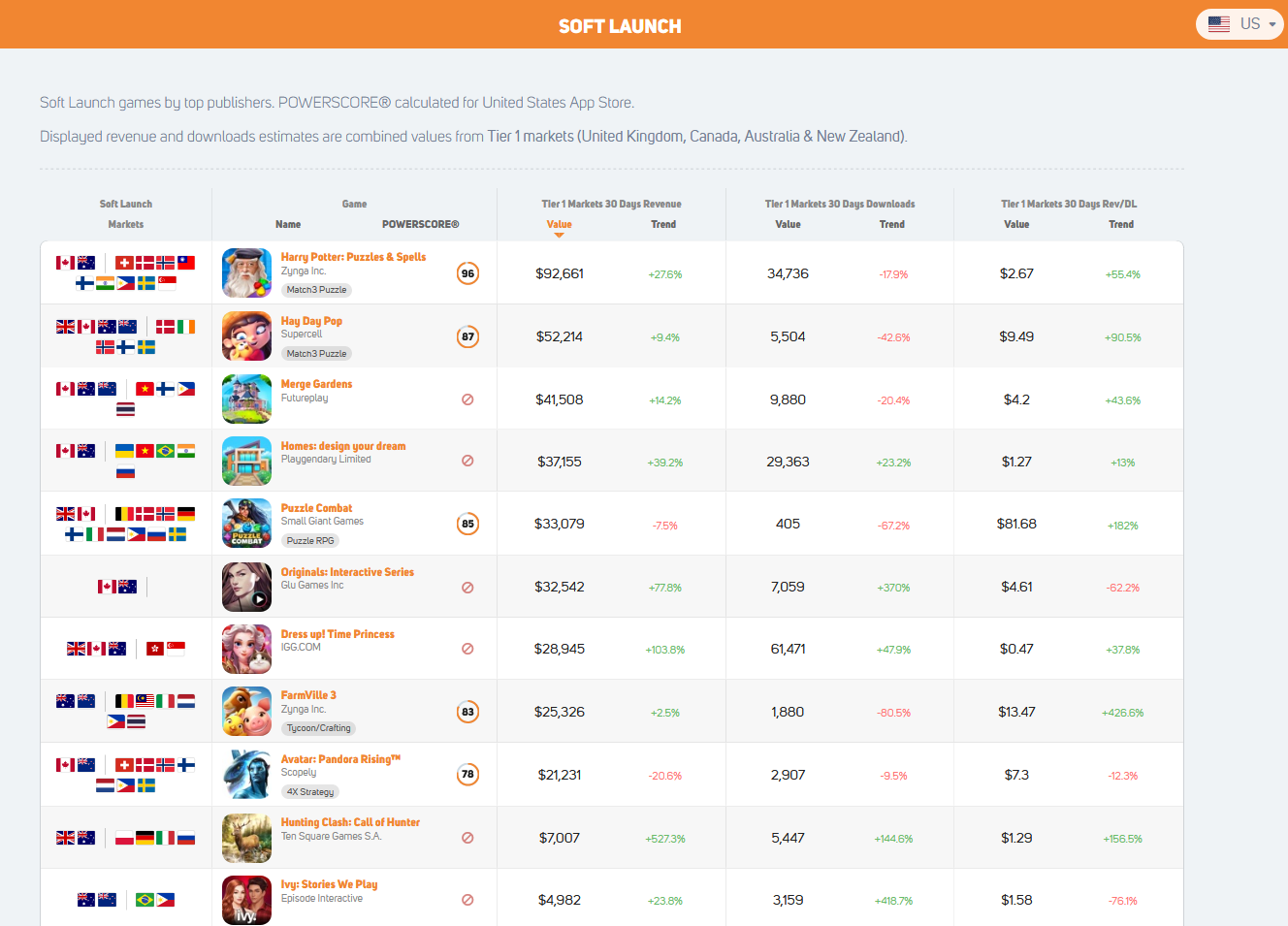Sort by the Downloads Value column header
Viewport: 1288px width, 926px height.
click(788, 223)
